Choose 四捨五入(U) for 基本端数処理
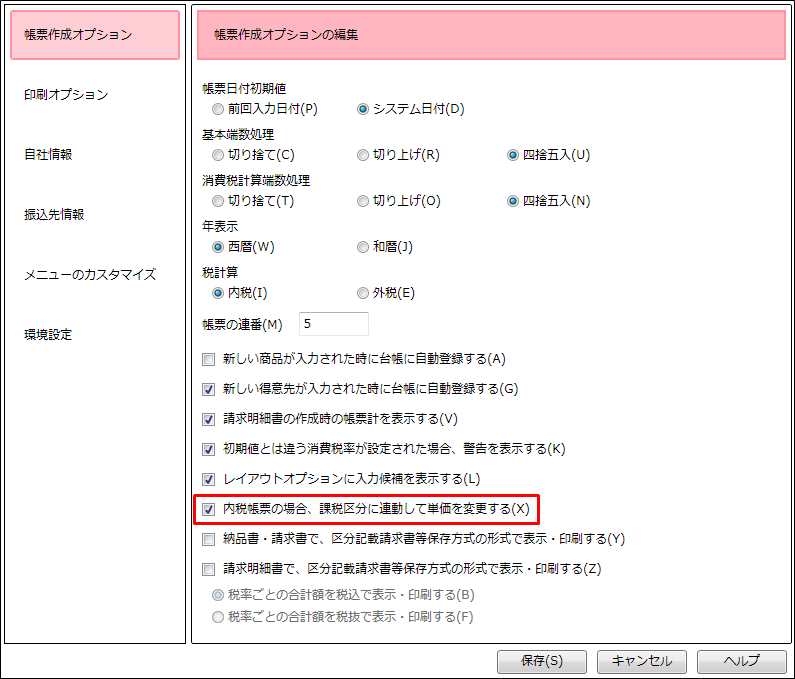The width and height of the screenshot is (795, 679). (x=513, y=155)
